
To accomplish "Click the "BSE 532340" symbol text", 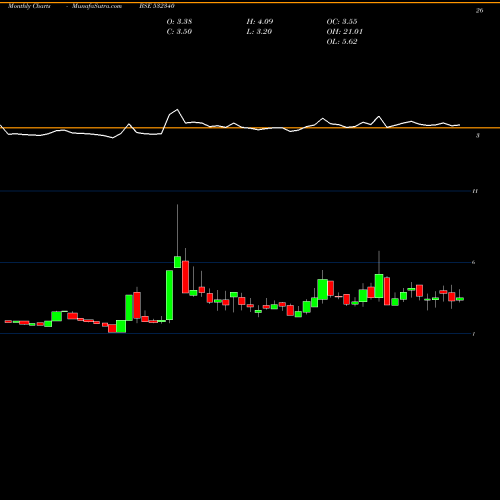I will (x=157, y=6).
